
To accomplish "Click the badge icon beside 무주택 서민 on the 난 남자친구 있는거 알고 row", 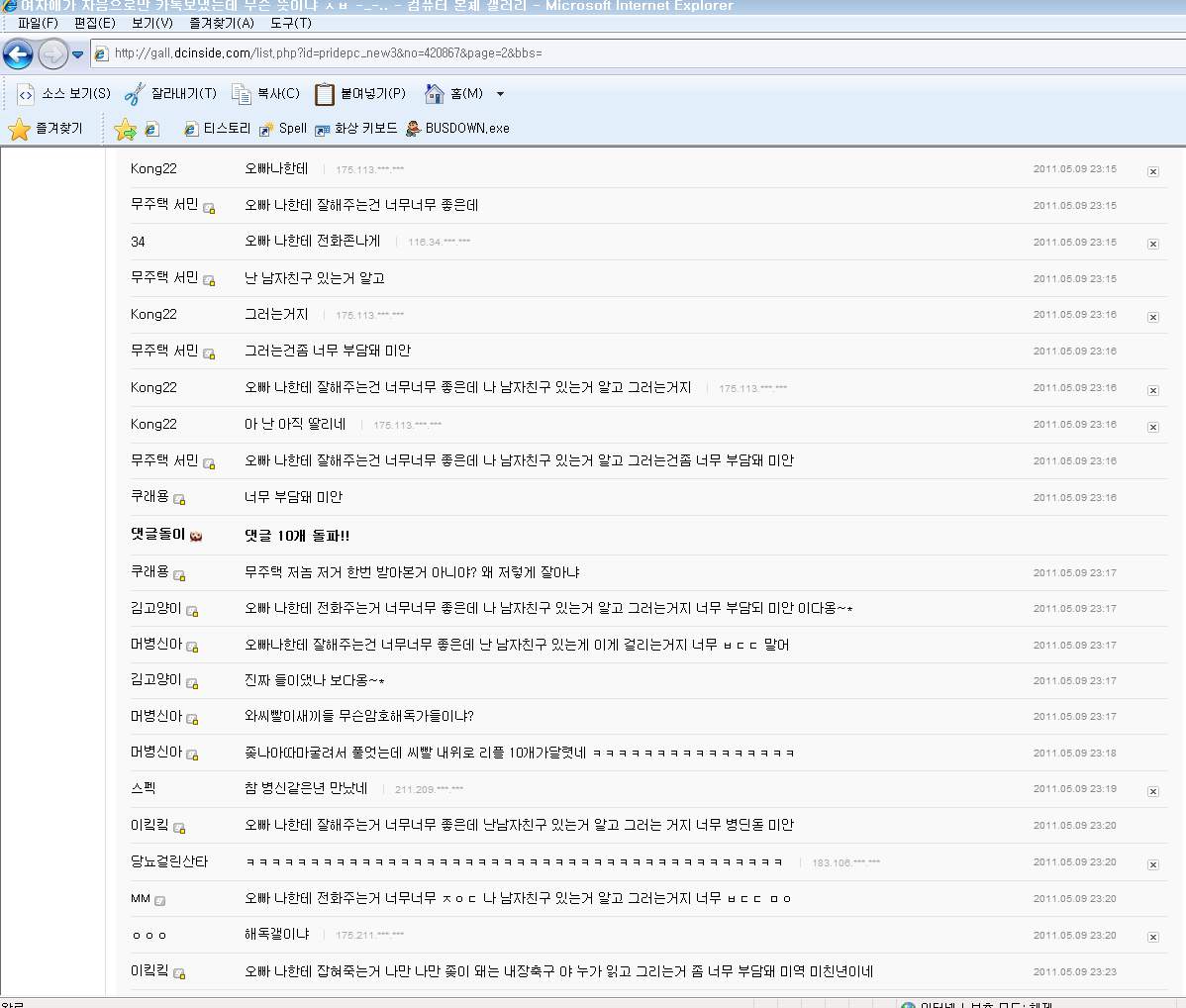I will coord(210,281).
